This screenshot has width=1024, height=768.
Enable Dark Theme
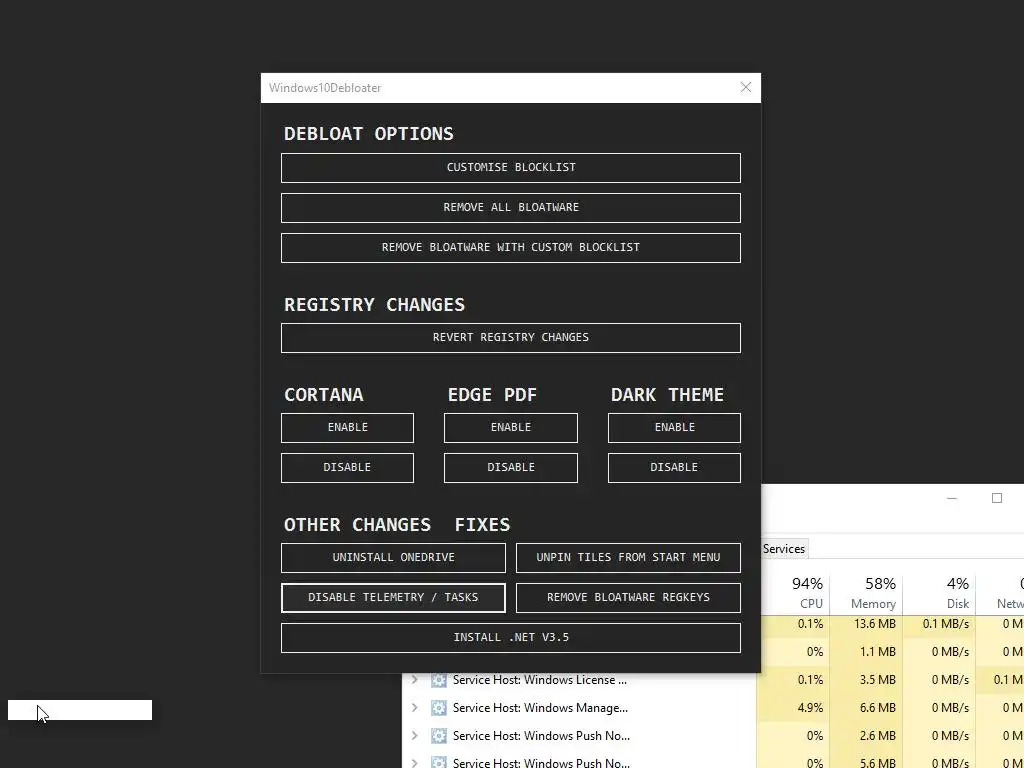pyautogui.click(x=675, y=428)
